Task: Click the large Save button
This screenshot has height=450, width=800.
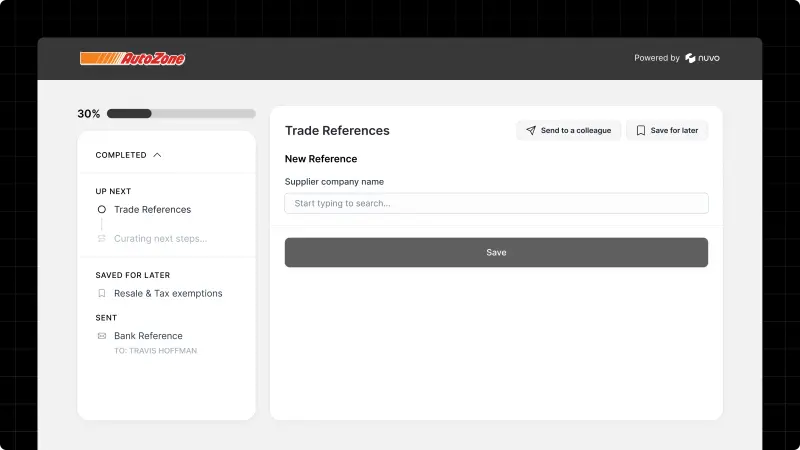Action: tap(496, 252)
